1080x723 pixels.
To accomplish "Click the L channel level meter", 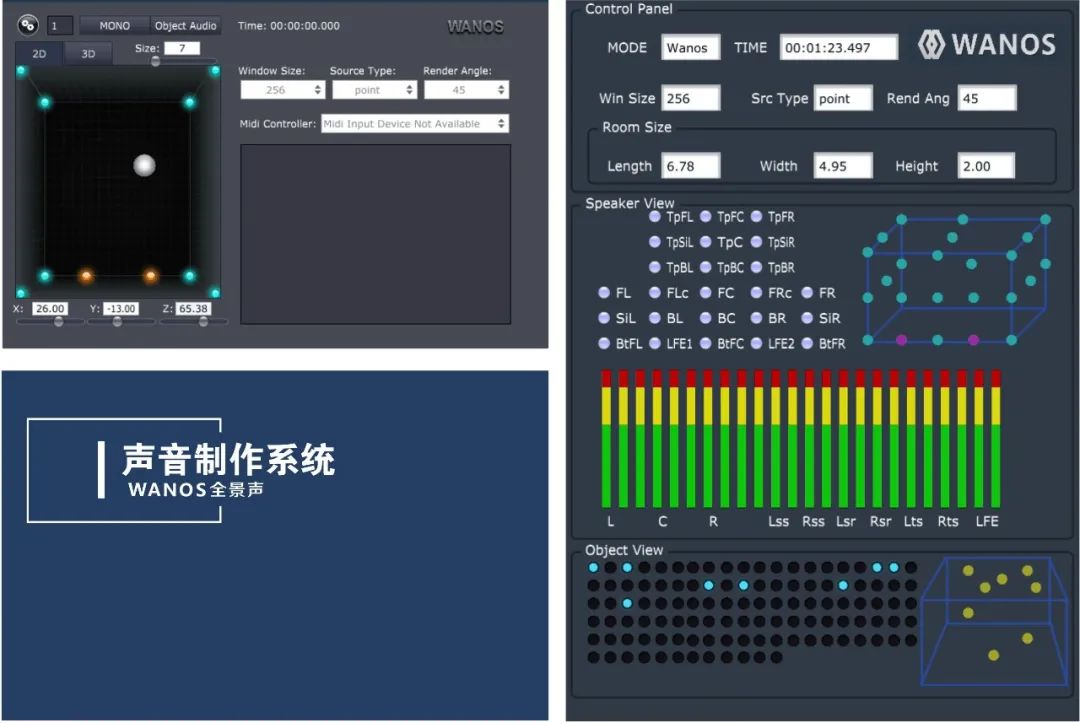I will point(606,439).
